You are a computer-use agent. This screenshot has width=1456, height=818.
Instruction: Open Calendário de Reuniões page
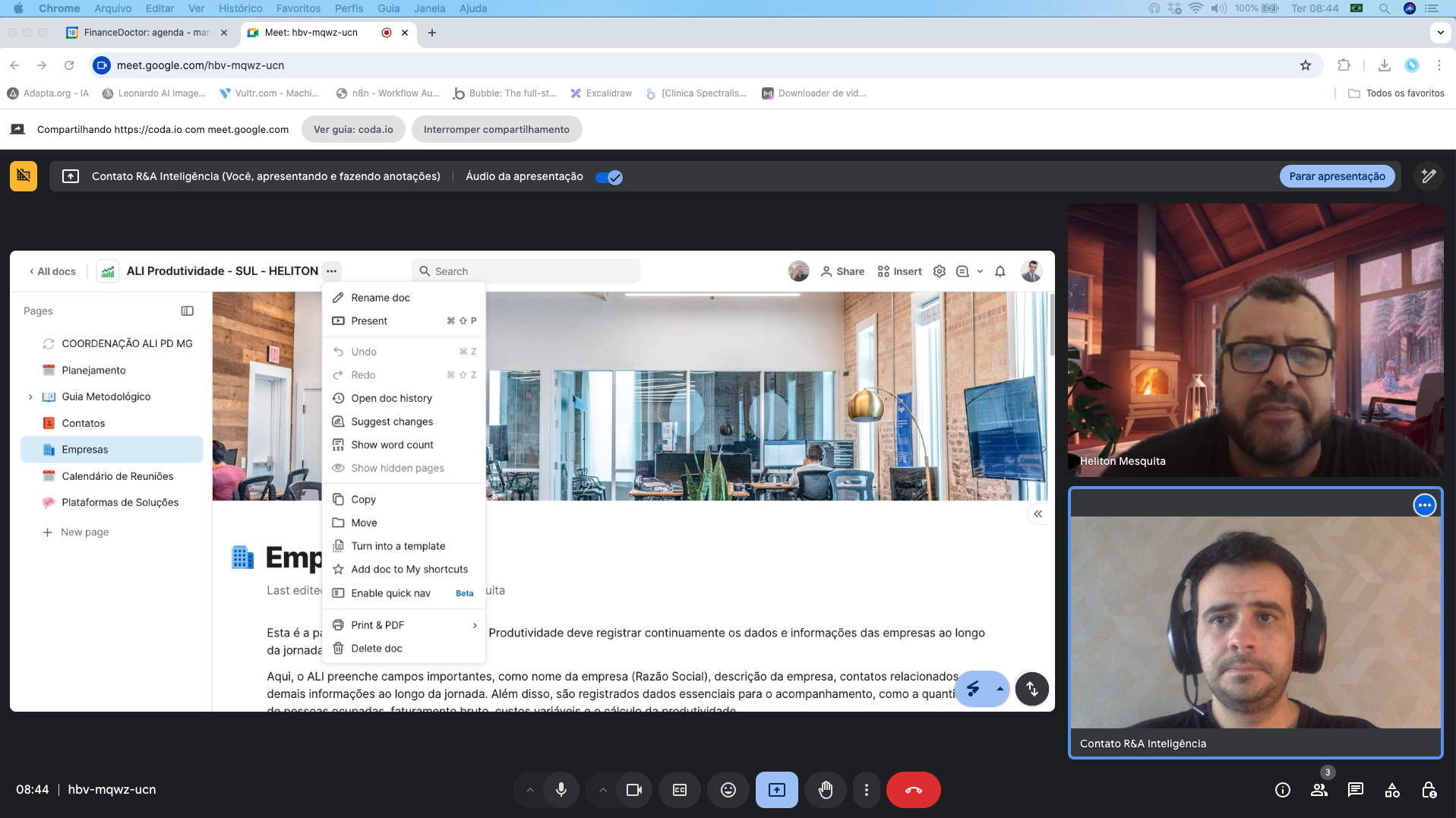(112, 476)
